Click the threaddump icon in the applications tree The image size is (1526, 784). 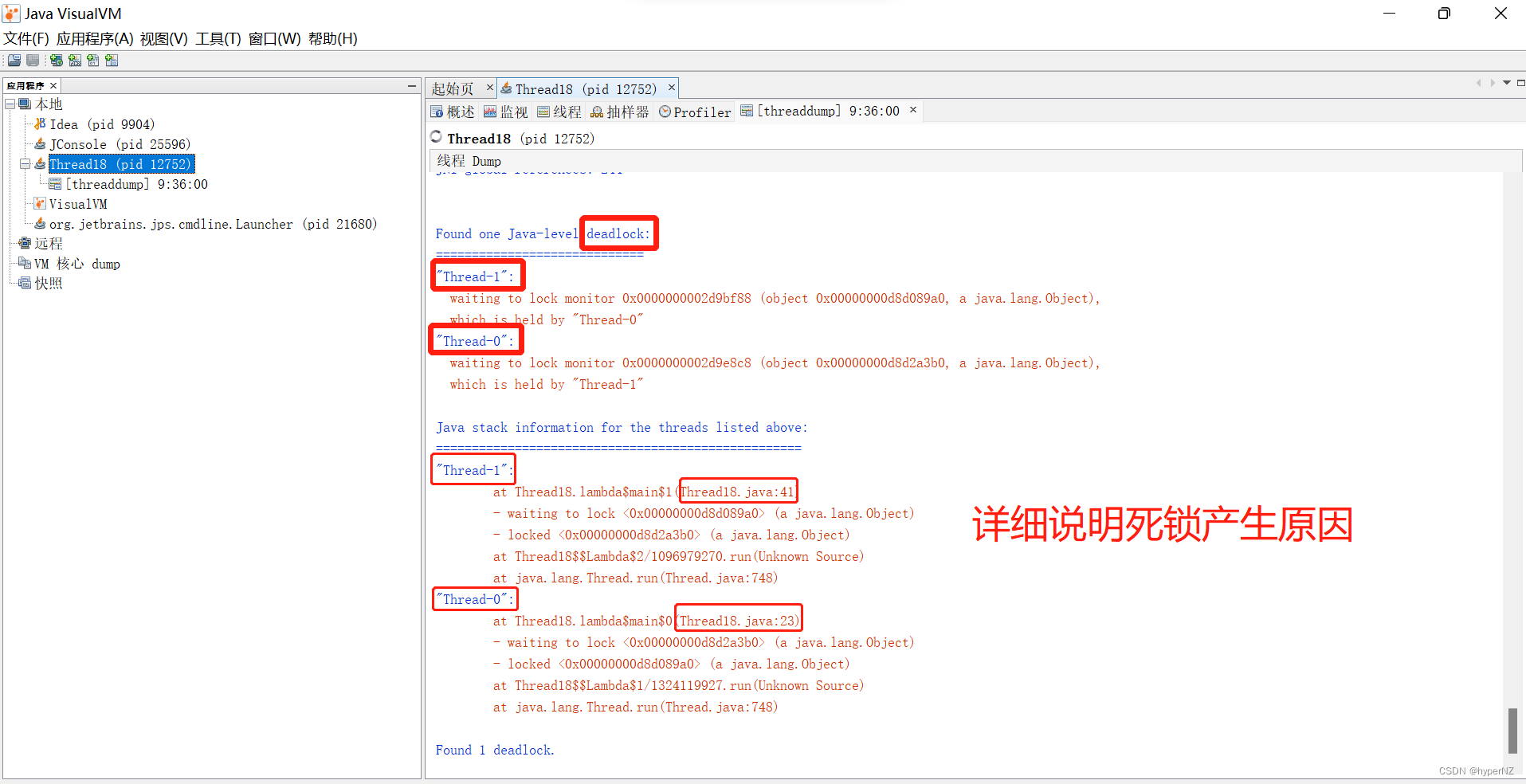55,184
